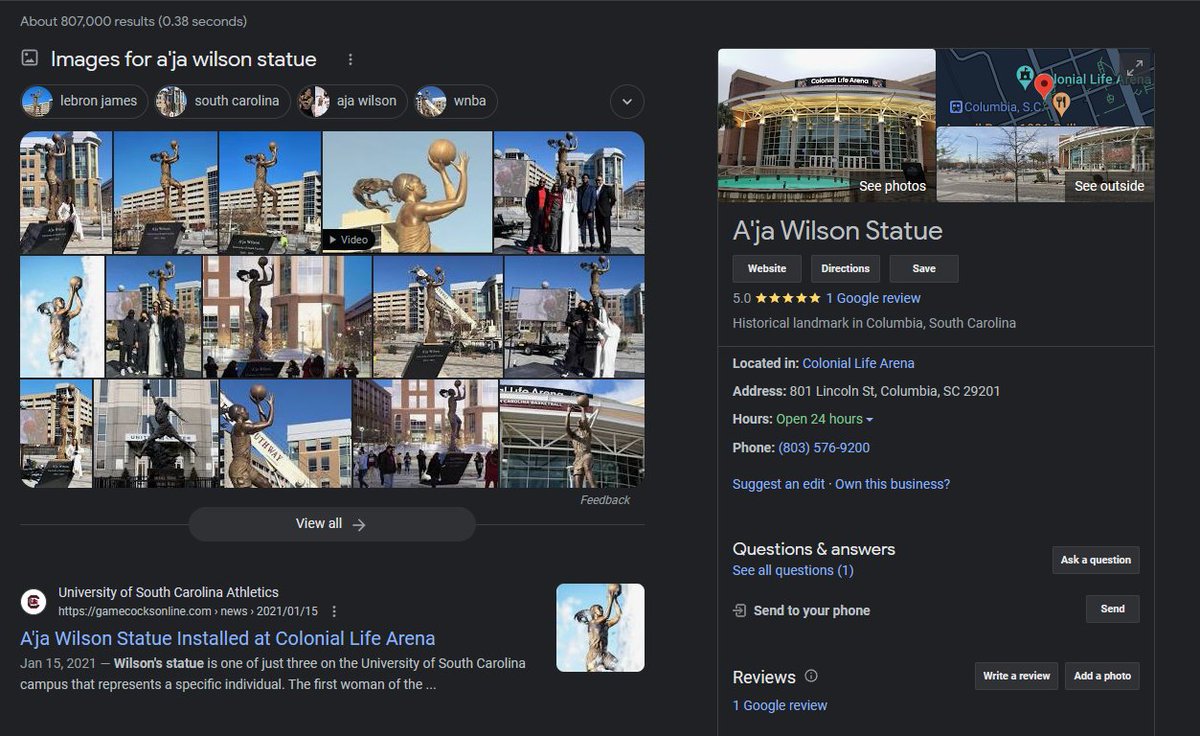Open the Colonial Life Arena located-in link
This screenshot has height=736, width=1200.
858,363
